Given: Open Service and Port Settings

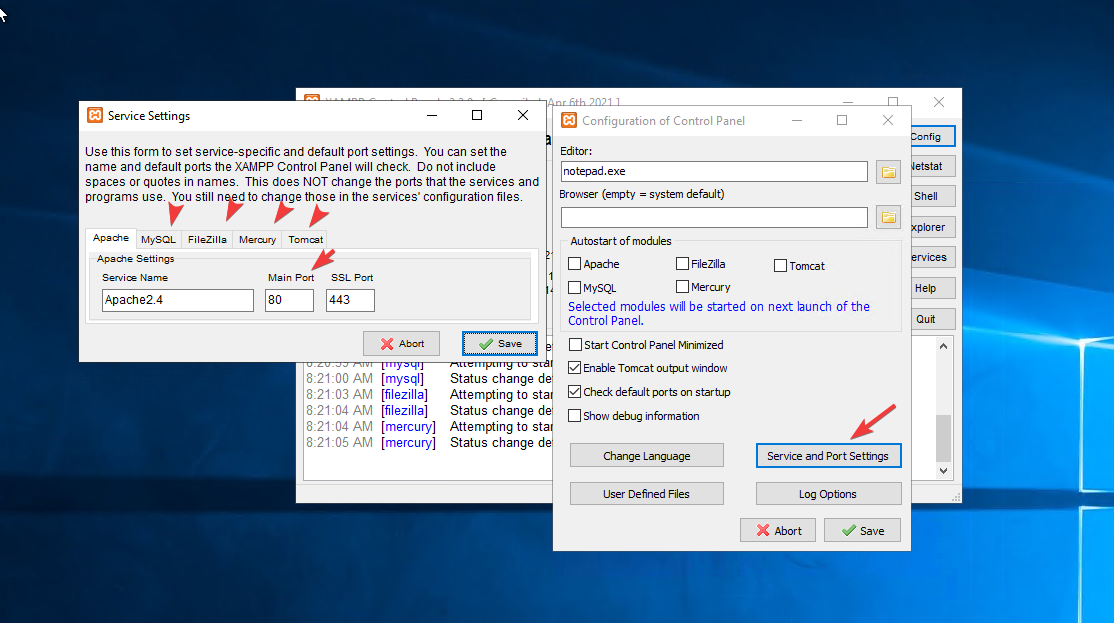Looking at the screenshot, I should click(828, 456).
